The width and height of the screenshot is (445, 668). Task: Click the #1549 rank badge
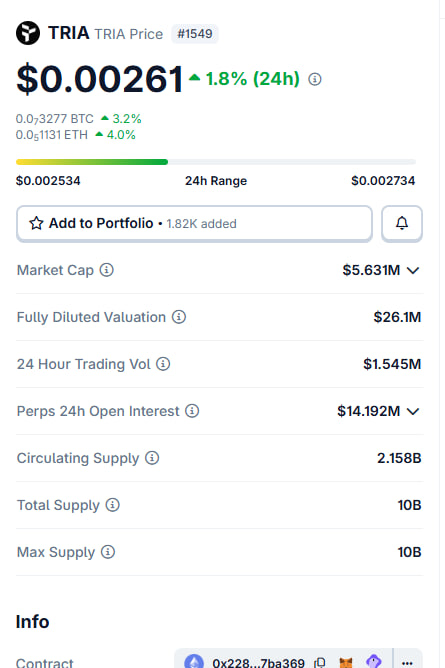coord(195,34)
